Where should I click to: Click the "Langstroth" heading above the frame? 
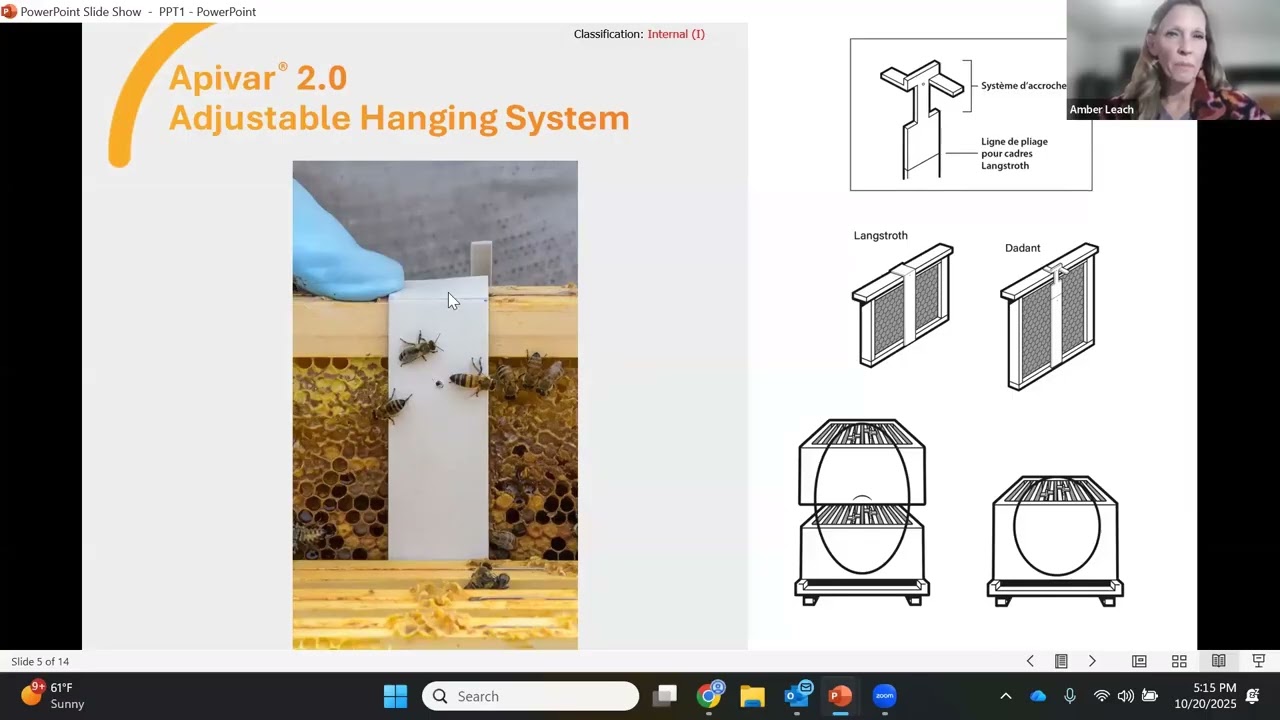pyautogui.click(x=881, y=236)
